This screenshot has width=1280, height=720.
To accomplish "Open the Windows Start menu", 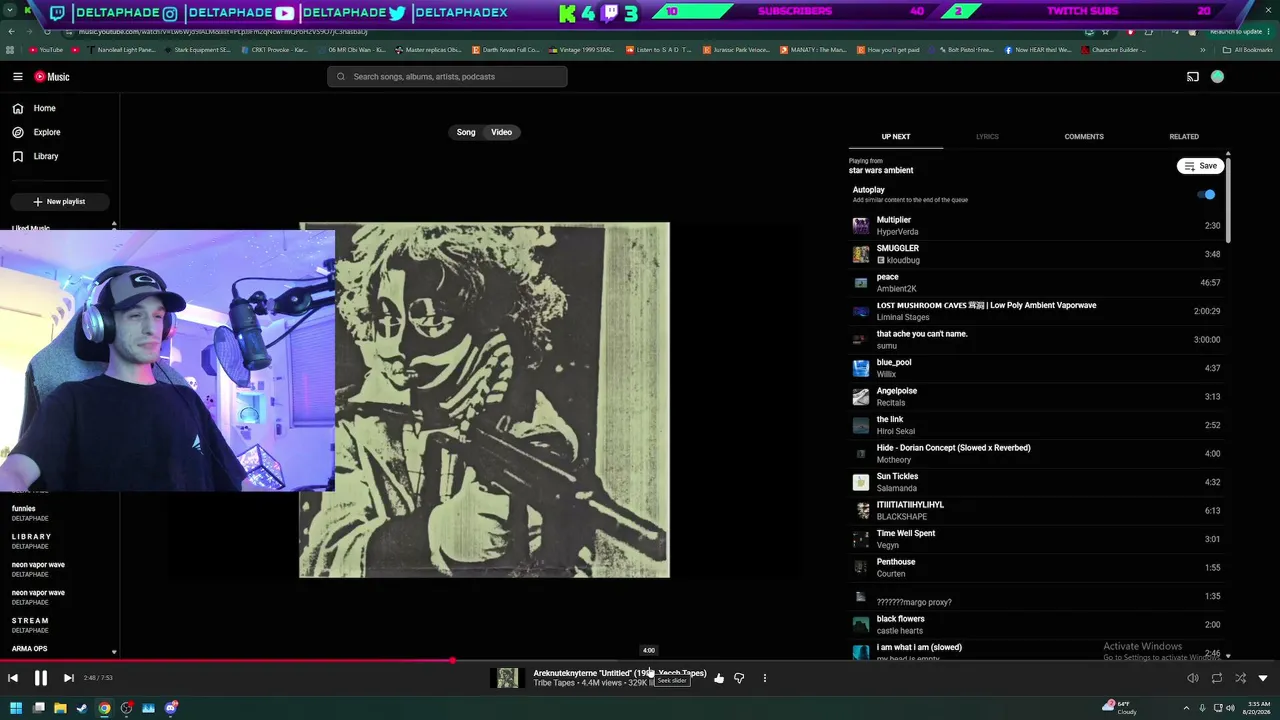I will (x=17, y=708).
